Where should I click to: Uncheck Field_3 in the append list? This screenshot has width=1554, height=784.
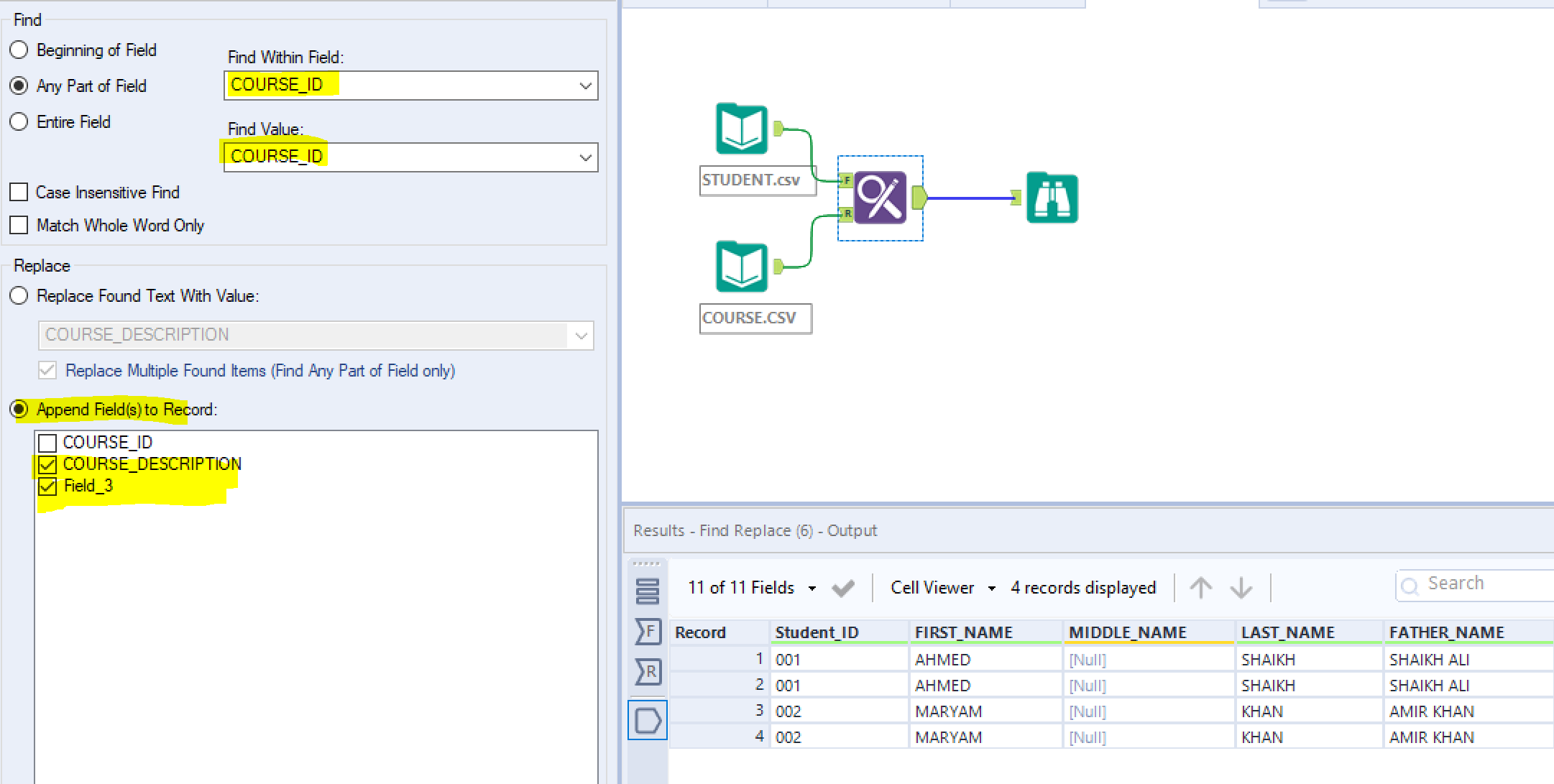47,486
